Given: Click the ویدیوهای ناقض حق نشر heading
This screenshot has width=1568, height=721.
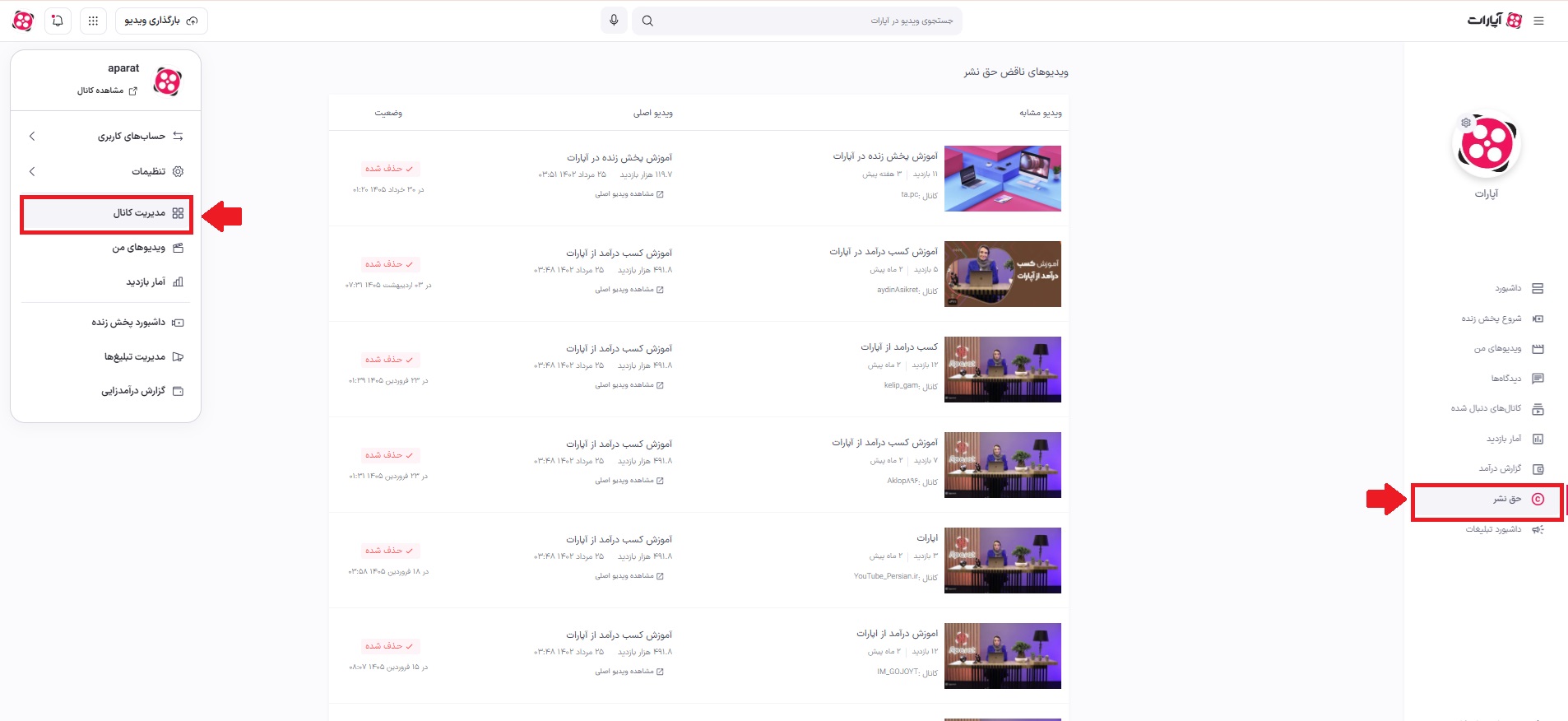Looking at the screenshot, I should (1016, 72).
